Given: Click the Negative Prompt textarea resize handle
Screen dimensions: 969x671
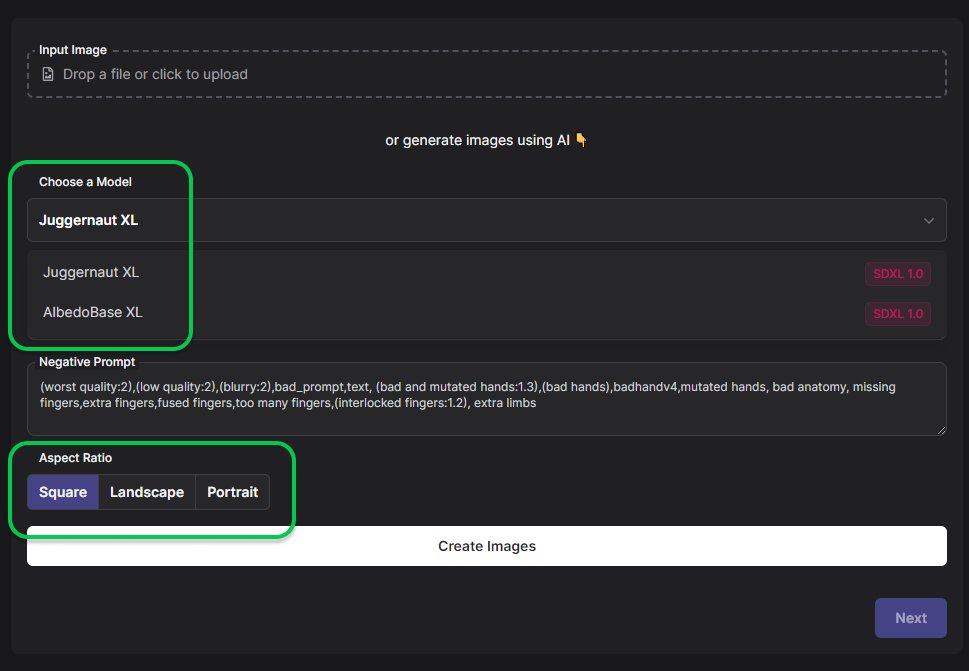Looking at the screenshot, I should [x=941, y=430].
